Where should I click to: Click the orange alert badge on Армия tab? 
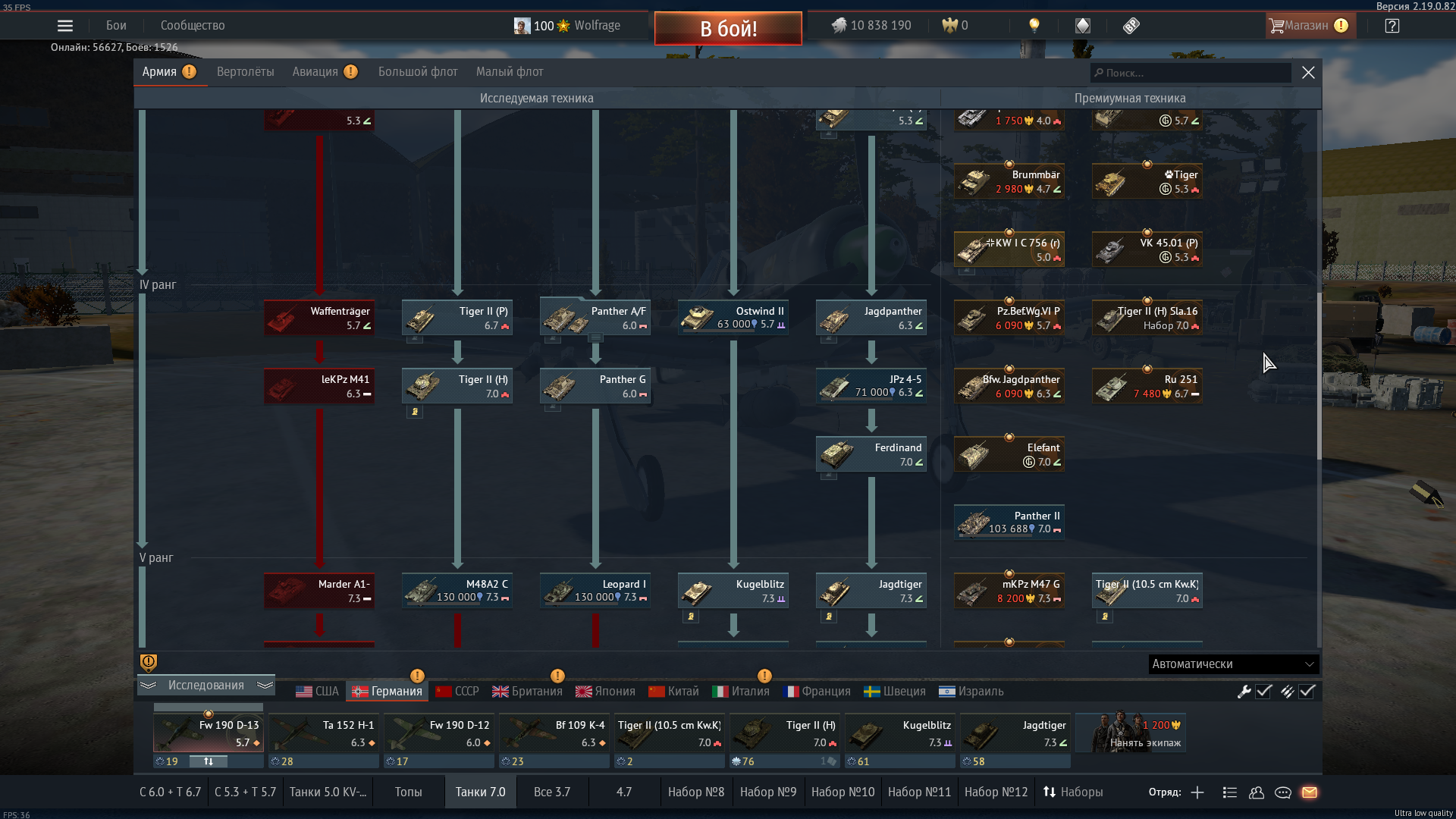coord(189,71)
